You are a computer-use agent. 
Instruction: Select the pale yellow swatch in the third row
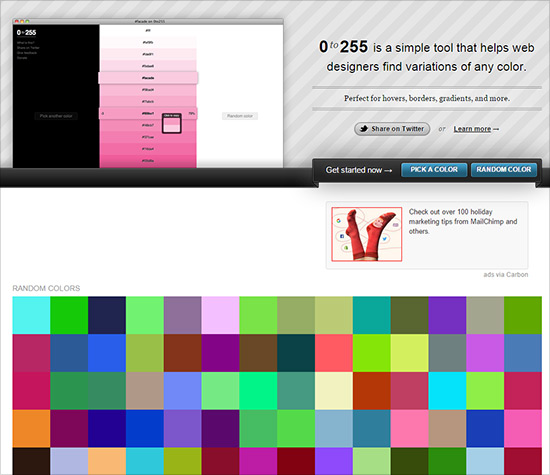click(334, 391)
